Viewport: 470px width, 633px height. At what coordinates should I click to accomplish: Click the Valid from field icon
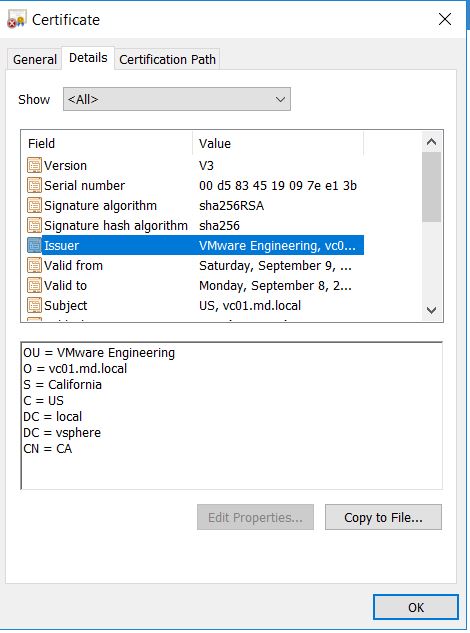[x=34, y=265]
